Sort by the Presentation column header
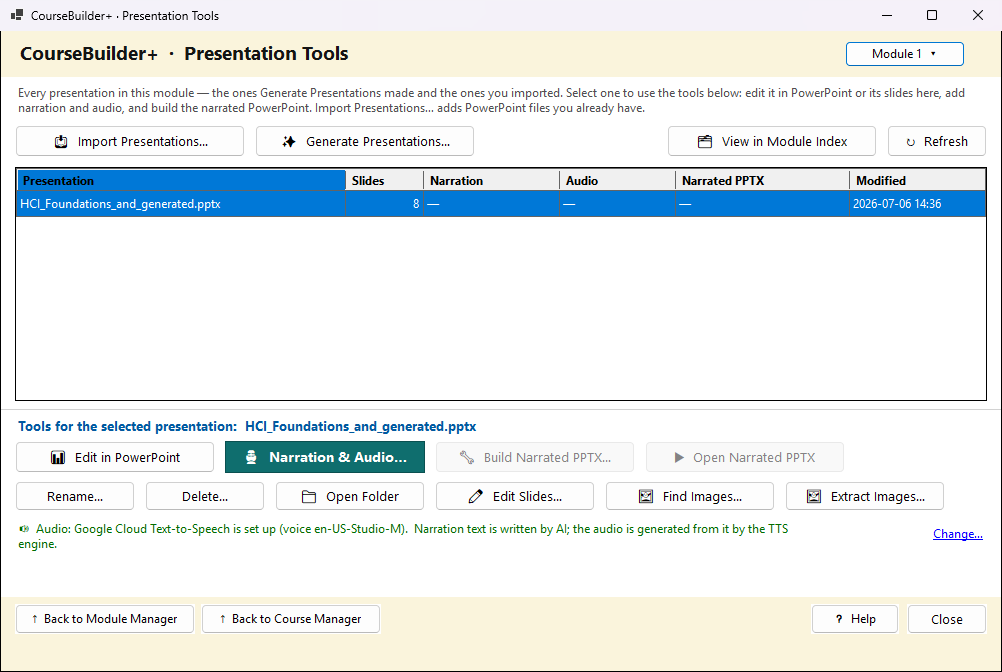 (x=181, y=181)
